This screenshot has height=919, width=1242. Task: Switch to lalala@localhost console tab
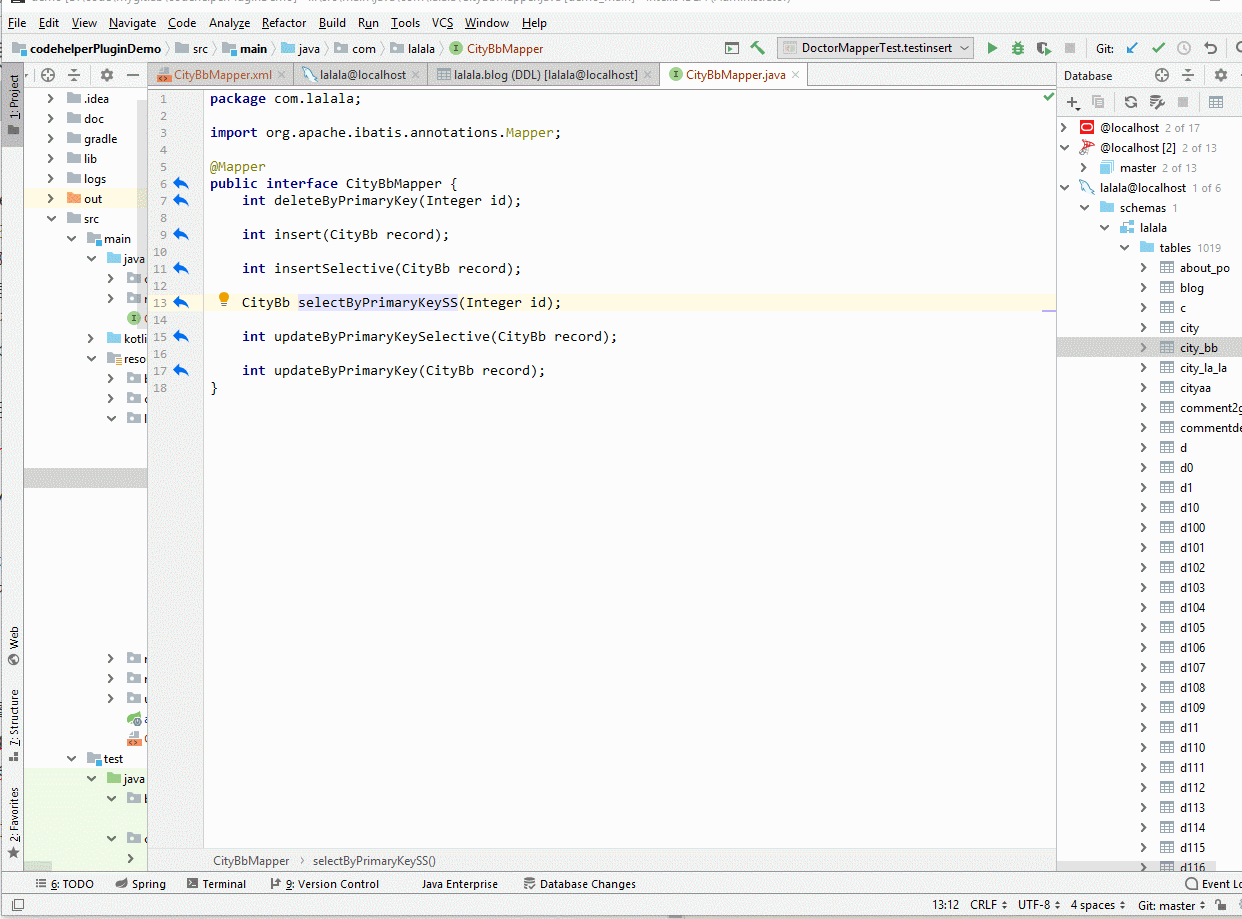click(360, 75)
